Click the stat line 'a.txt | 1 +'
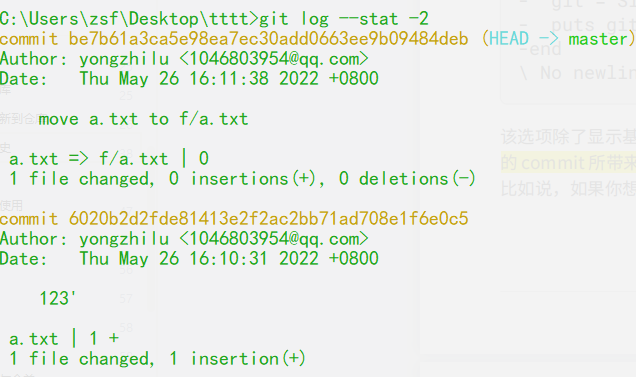The height and width of the screenshot is (377, 636). (64, 339)
